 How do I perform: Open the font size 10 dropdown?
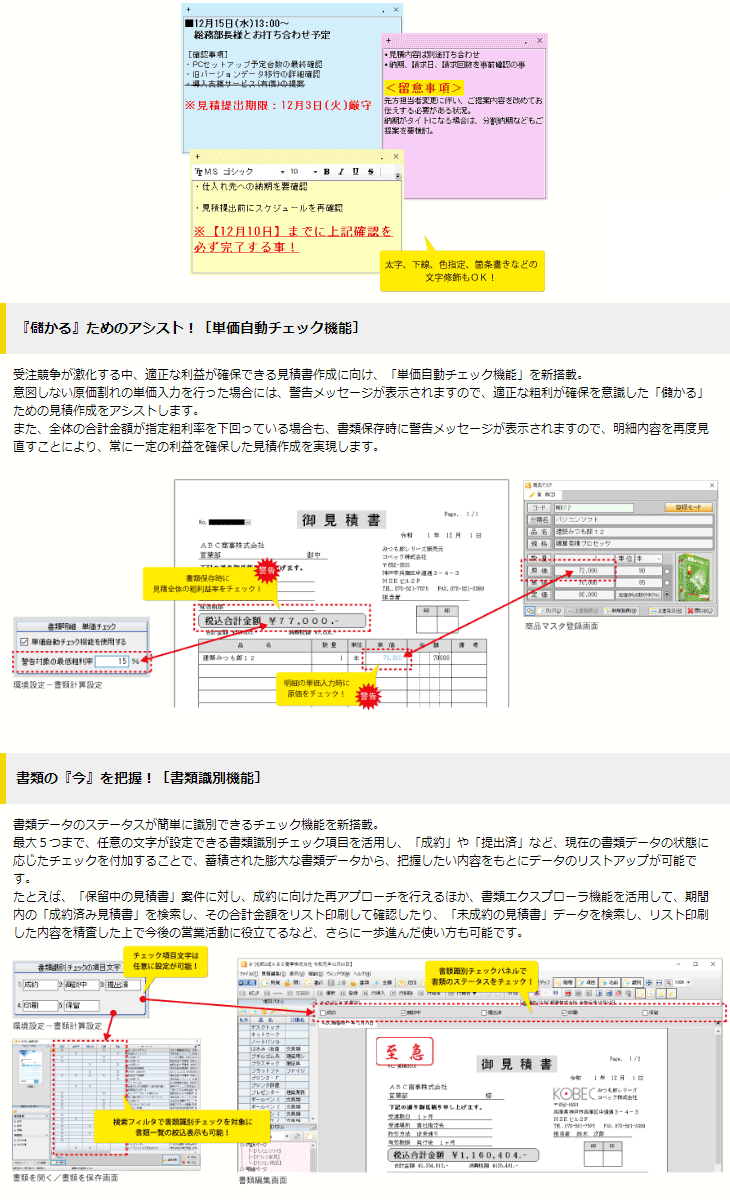coord(315,172)
